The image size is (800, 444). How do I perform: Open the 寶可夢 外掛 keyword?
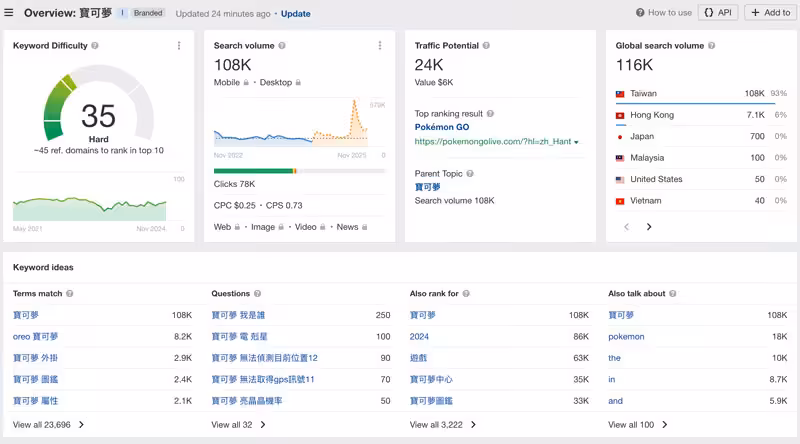[35, 358]
